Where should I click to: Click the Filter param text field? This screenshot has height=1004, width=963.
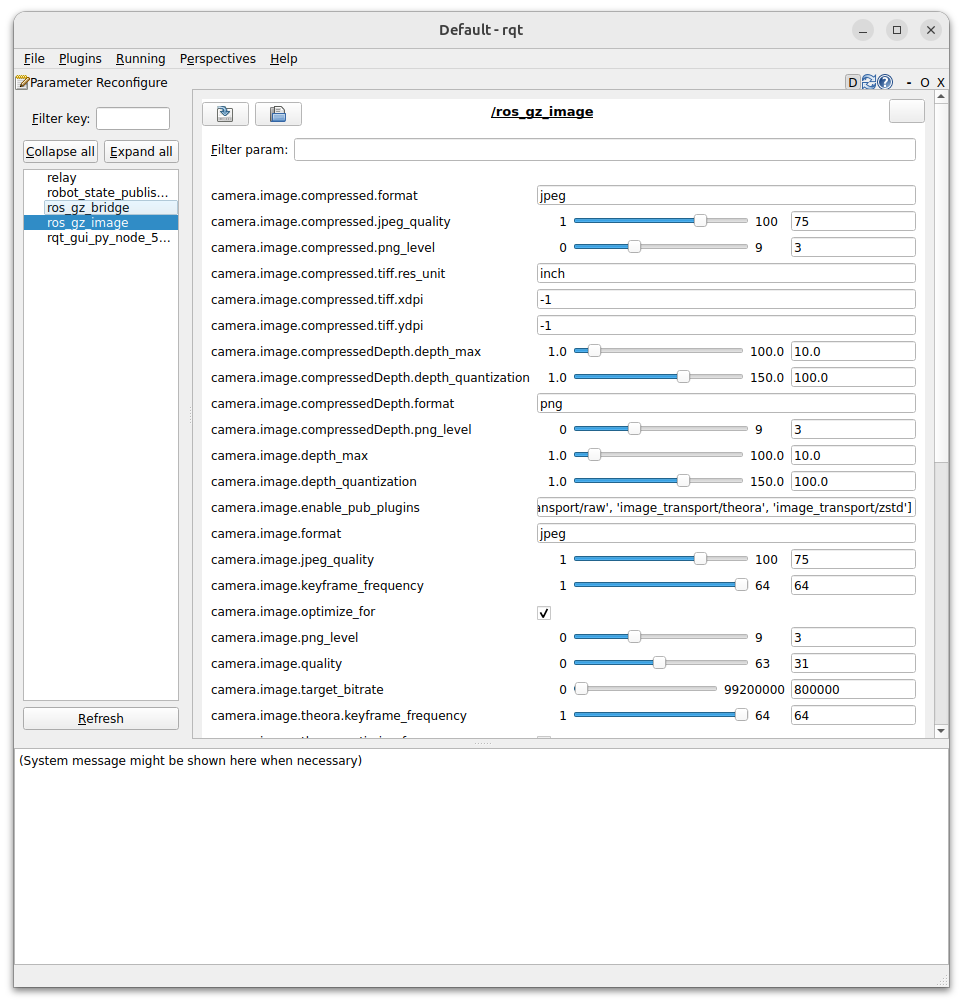pos(604,150)
